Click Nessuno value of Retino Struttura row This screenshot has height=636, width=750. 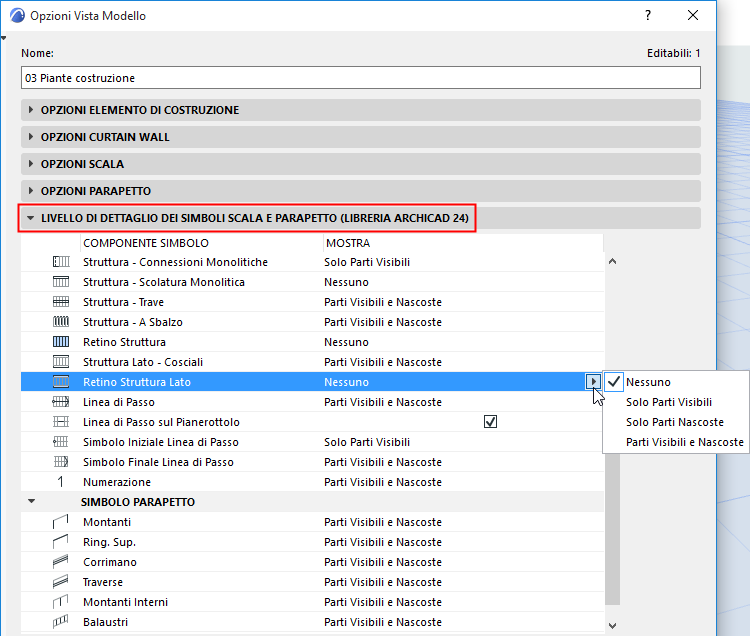(x=346, y=342)
